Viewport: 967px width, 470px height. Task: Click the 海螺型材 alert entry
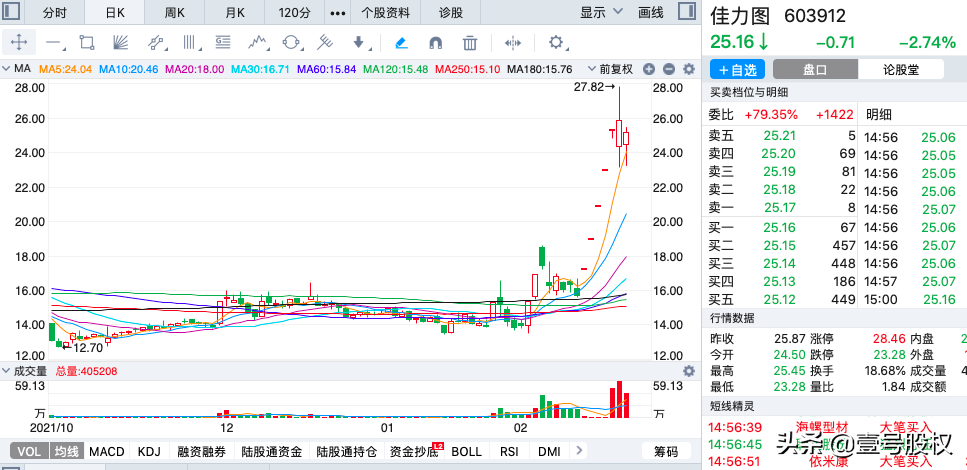822,427
